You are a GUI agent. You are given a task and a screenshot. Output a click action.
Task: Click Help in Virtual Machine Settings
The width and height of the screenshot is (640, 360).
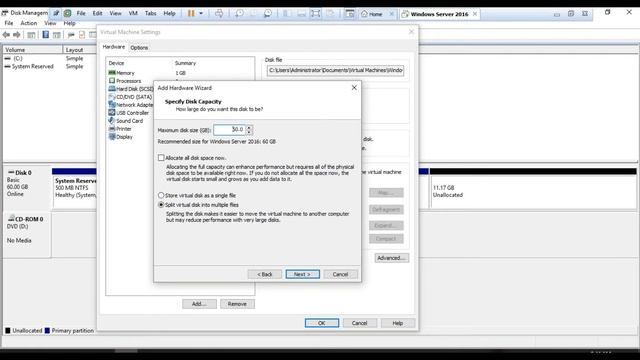click(x=398, y=323)
